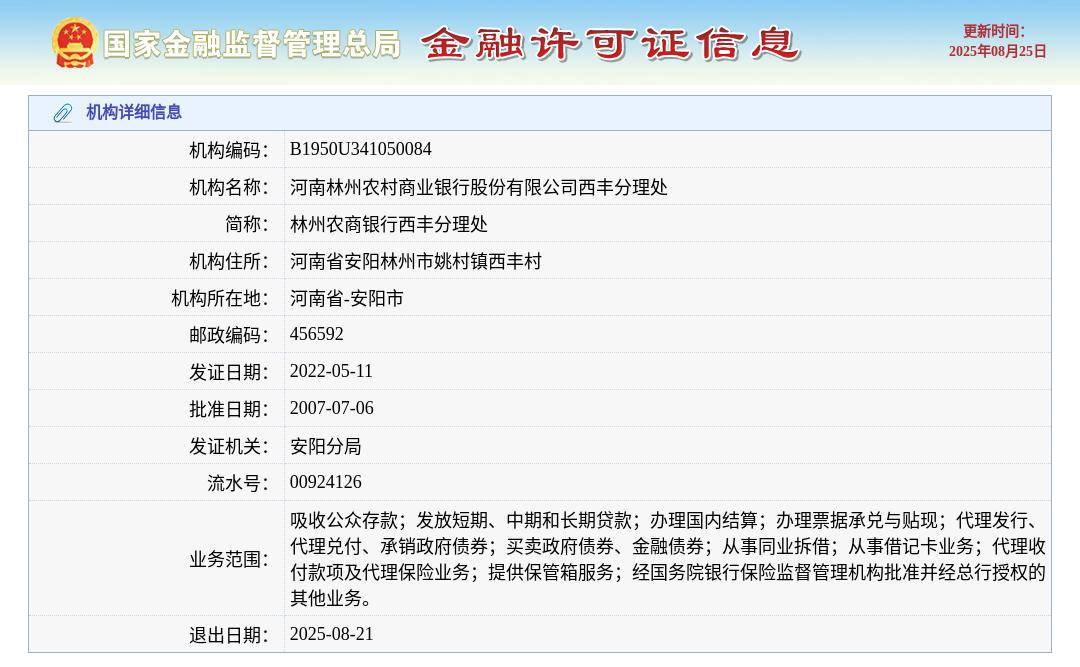
Task: Click the 发证日期 field label
Action: click(229, 372)
